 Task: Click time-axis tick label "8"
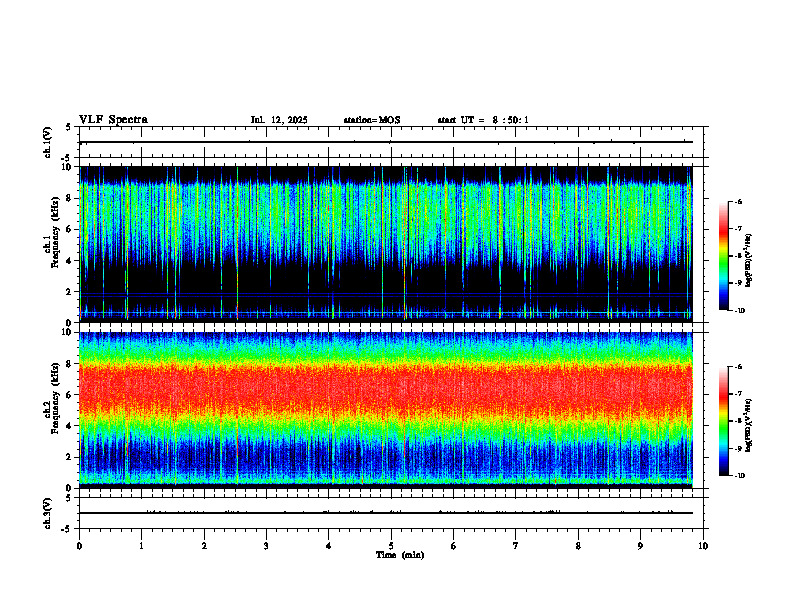point(578,546)
